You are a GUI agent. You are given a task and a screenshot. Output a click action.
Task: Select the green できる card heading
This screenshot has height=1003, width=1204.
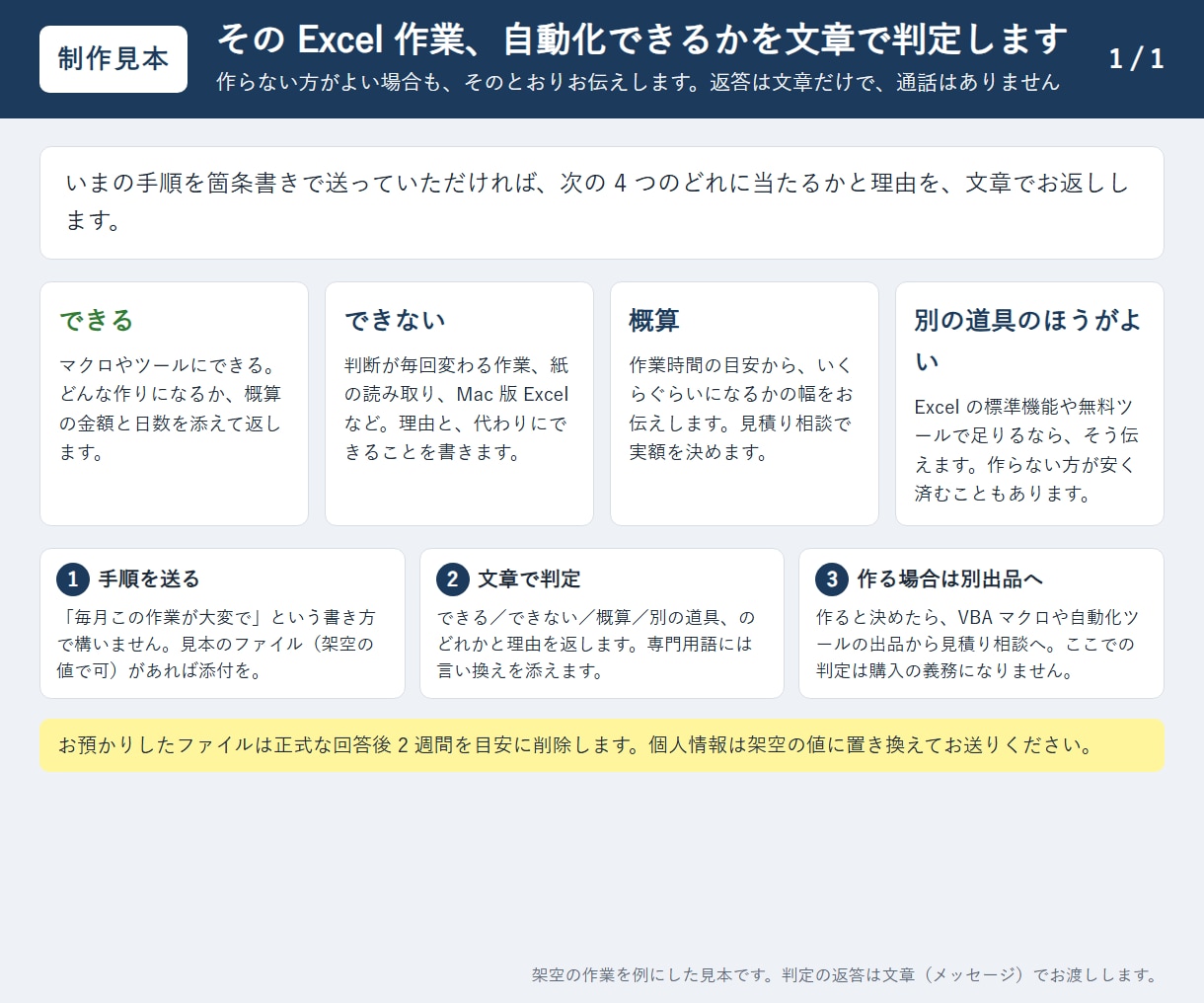tap(97, 320)
